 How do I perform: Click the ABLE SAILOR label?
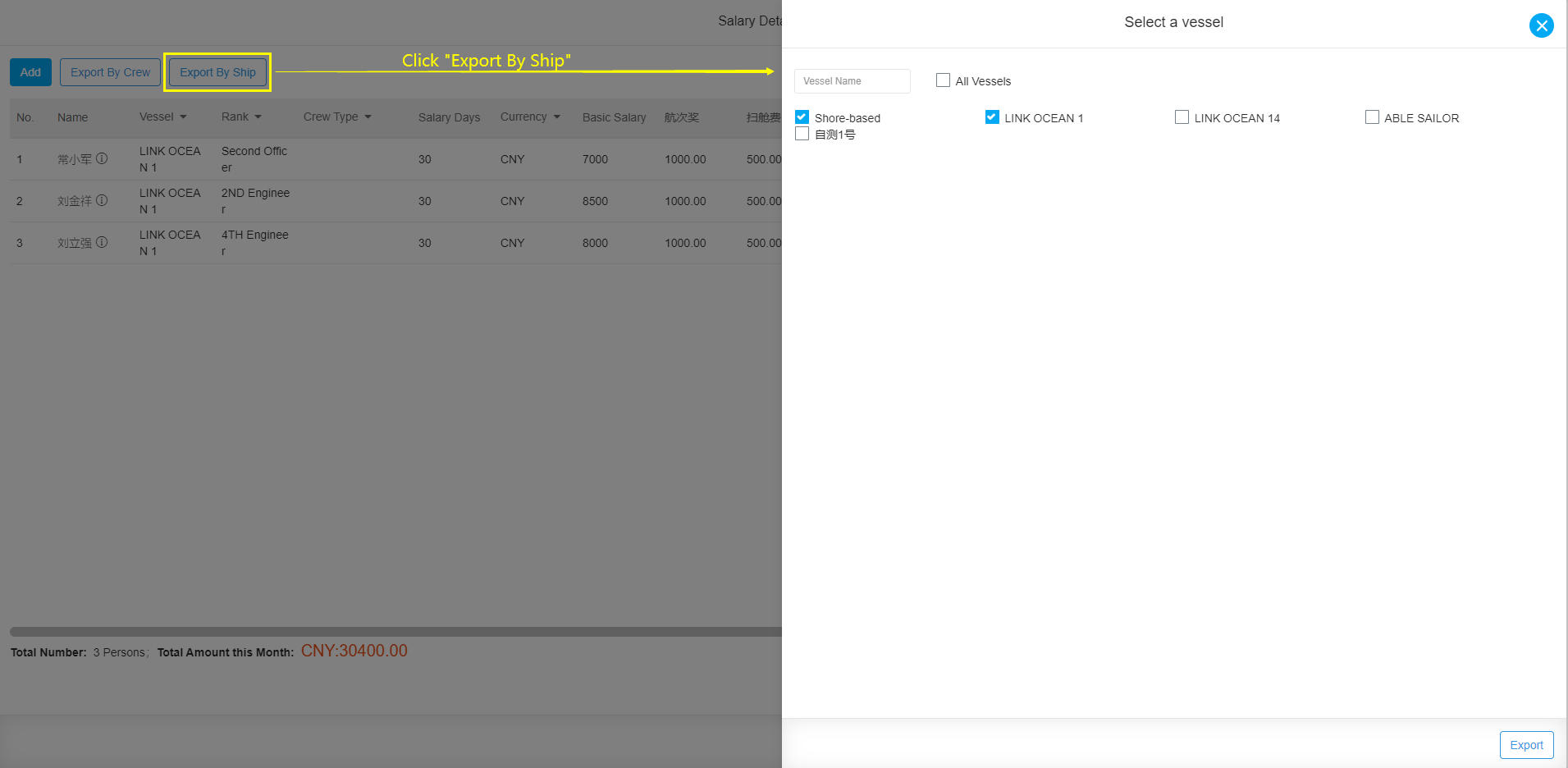point(1421,118)
